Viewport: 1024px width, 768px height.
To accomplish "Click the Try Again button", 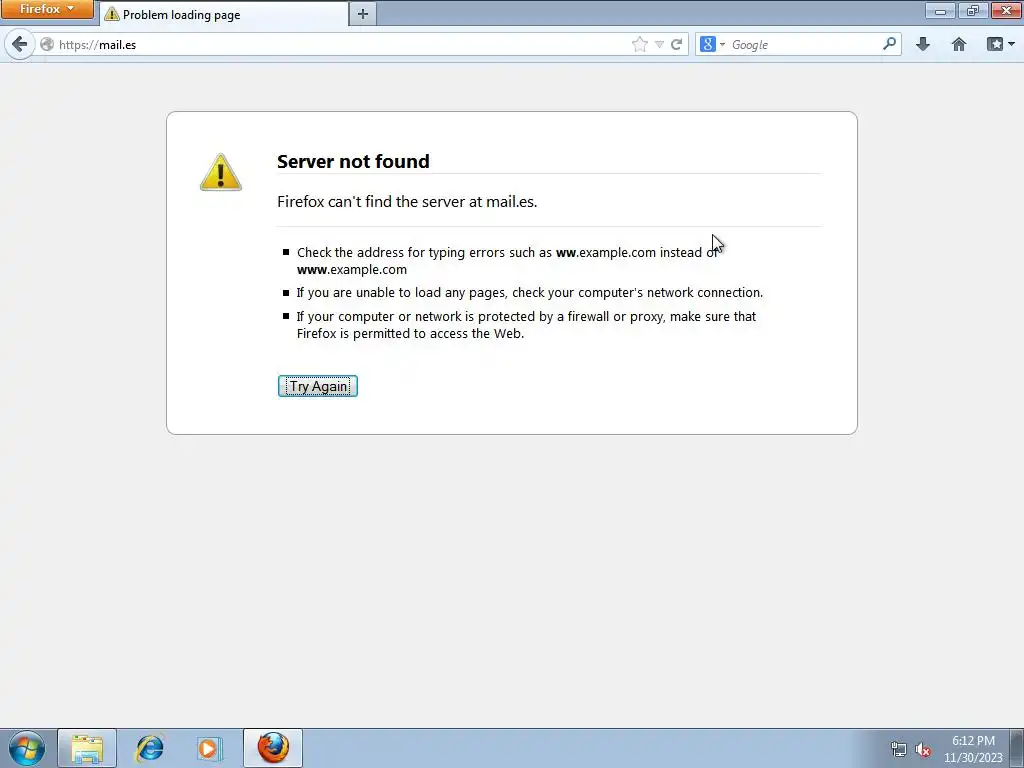I will [x=317, y=386].
